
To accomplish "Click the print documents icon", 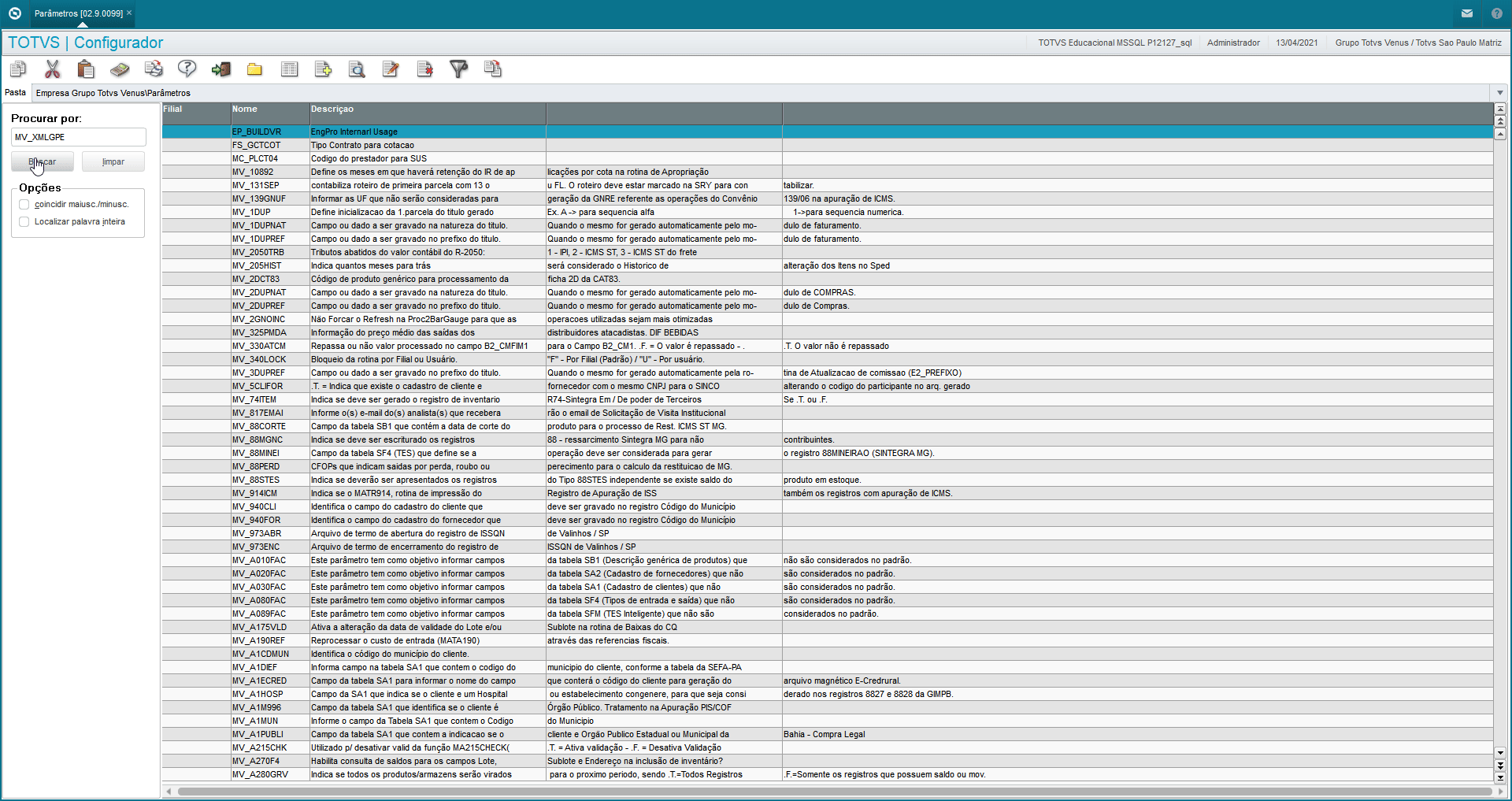I will 154,69.
